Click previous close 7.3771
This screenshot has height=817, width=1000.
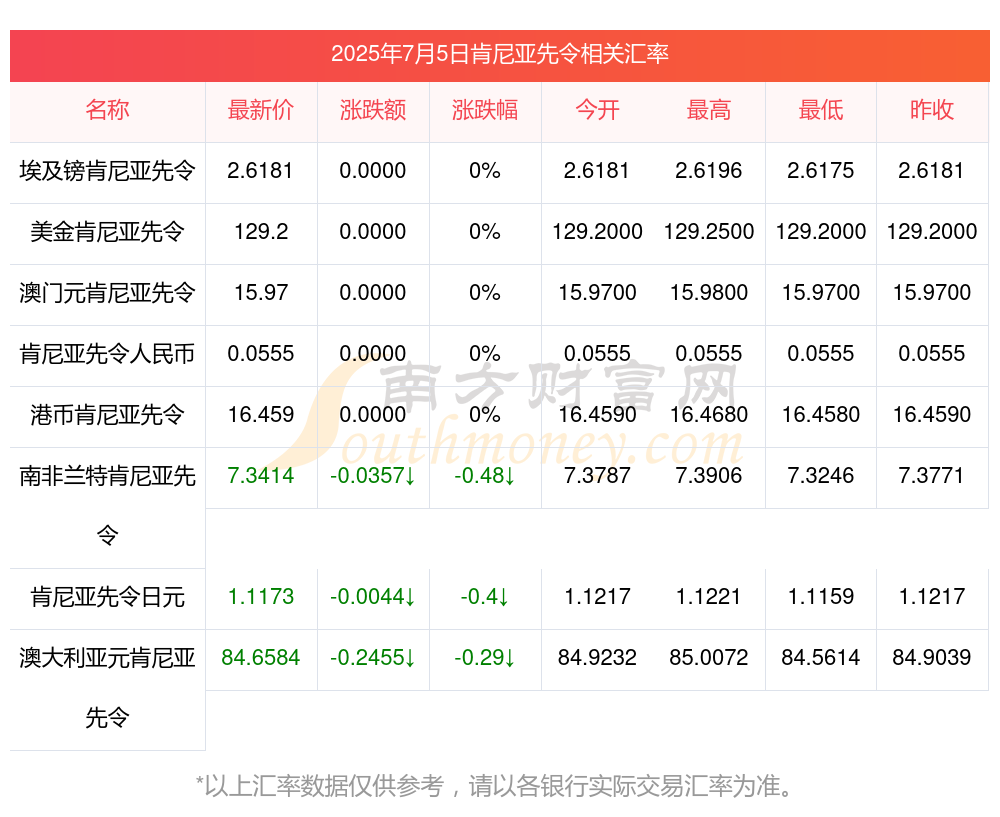pos(932,476)
